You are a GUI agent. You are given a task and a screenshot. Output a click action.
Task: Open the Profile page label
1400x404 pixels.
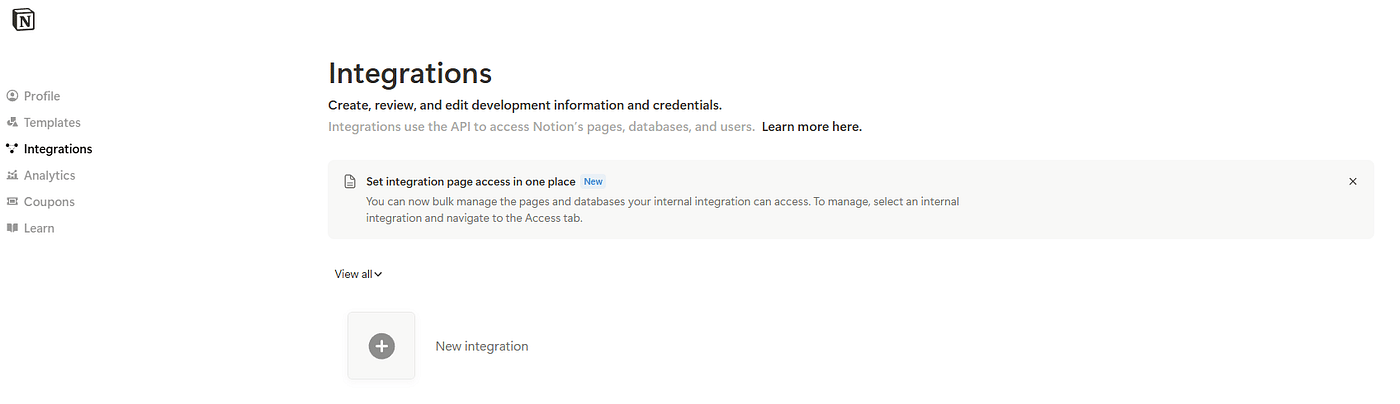coord(42,96)
